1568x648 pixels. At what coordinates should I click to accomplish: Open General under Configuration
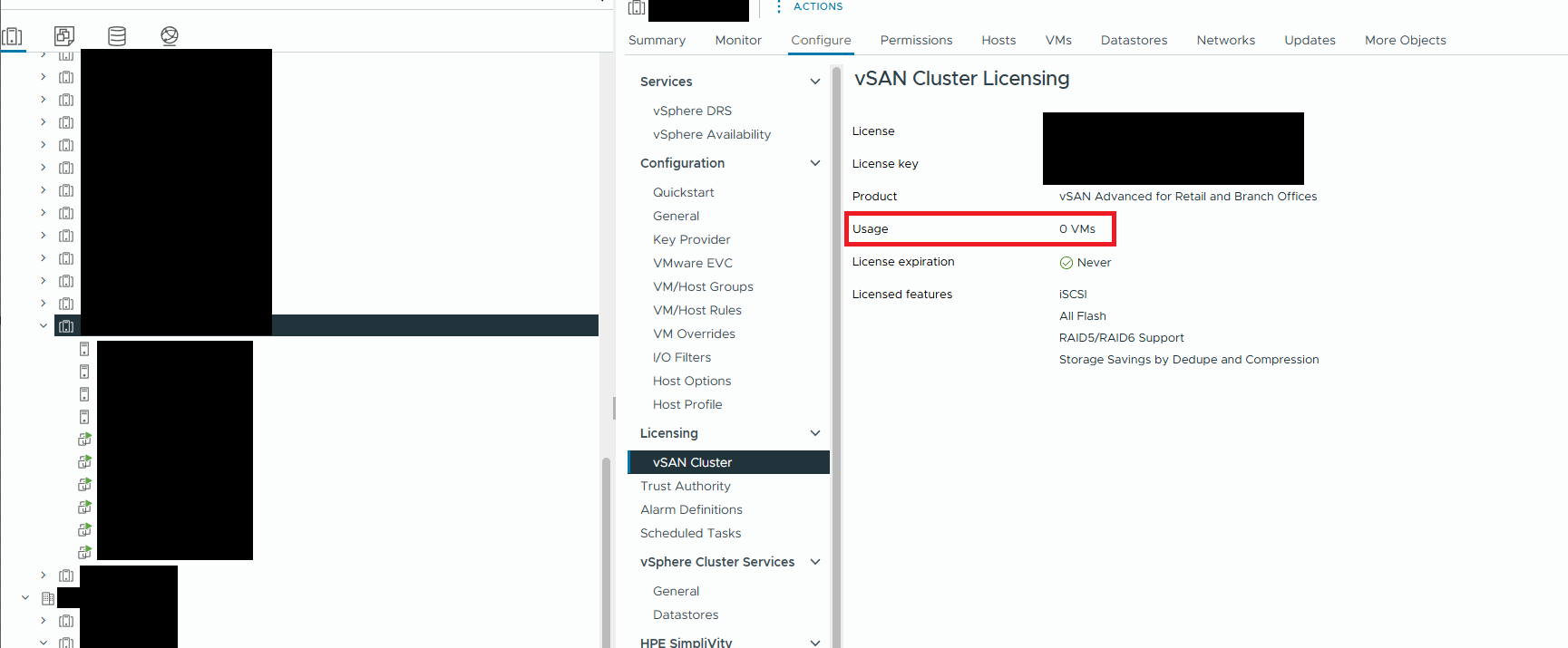(x=677, y=216)
